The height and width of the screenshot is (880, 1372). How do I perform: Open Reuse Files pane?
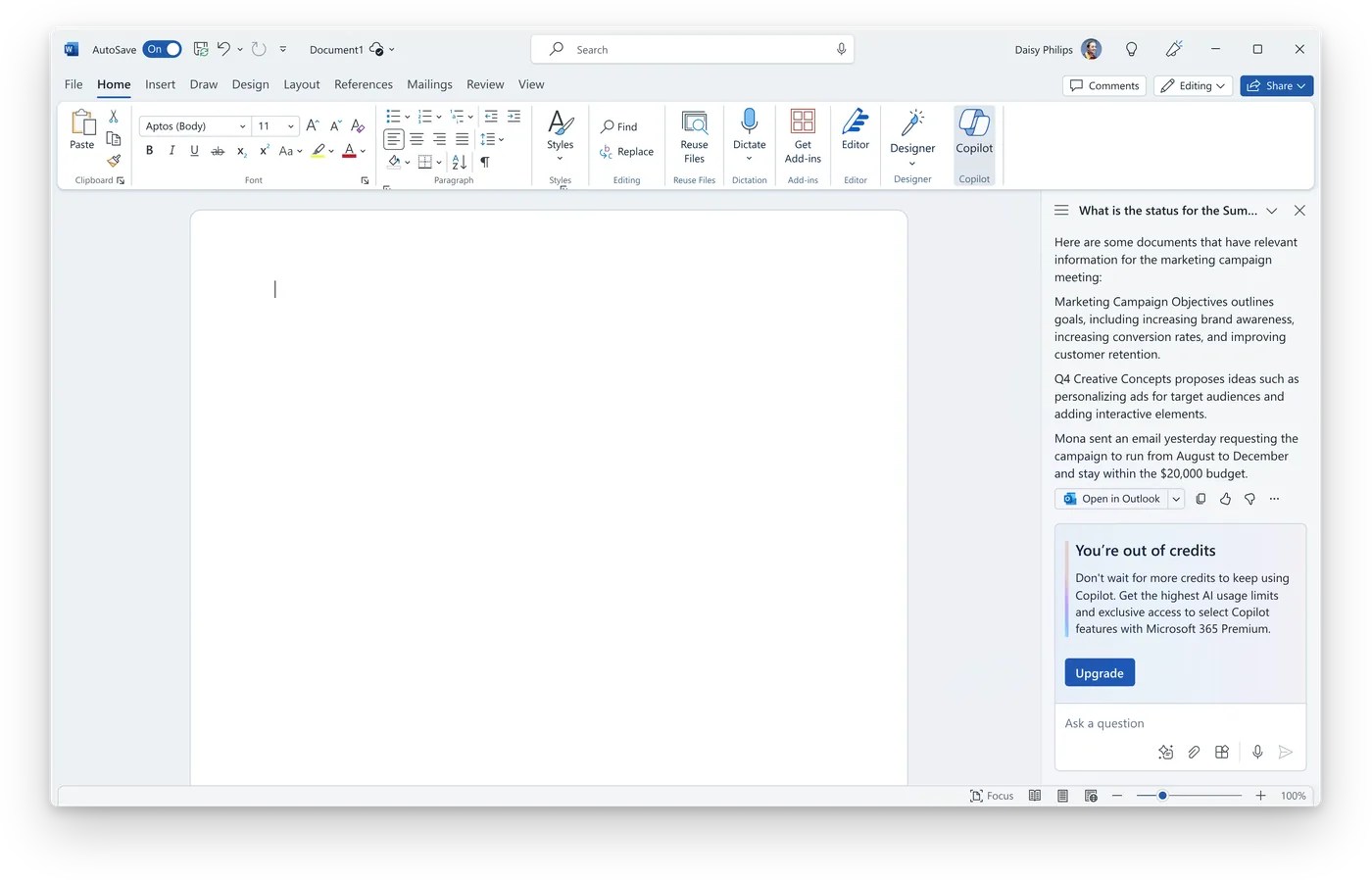(x=694, y=136)
